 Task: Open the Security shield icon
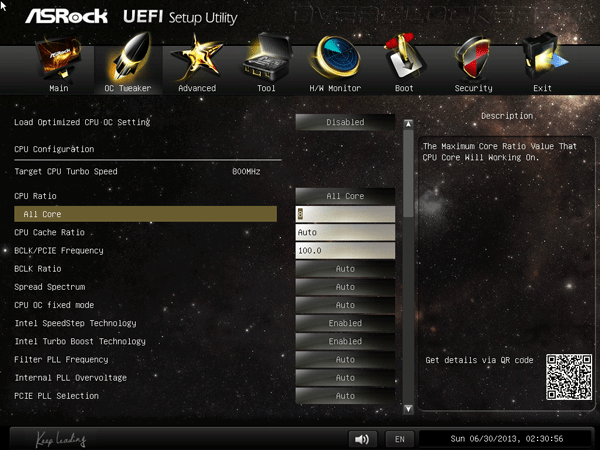(473, 58)
